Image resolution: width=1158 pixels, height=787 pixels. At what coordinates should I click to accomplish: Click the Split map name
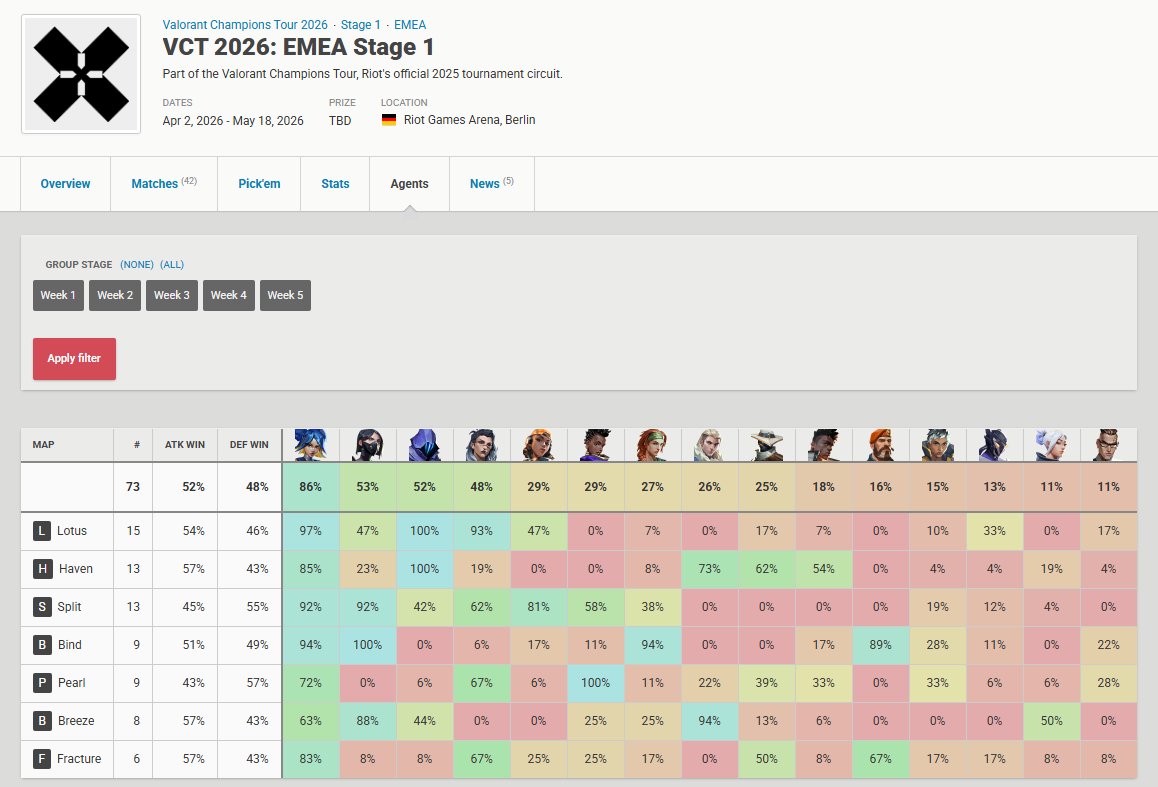[69, 607]
